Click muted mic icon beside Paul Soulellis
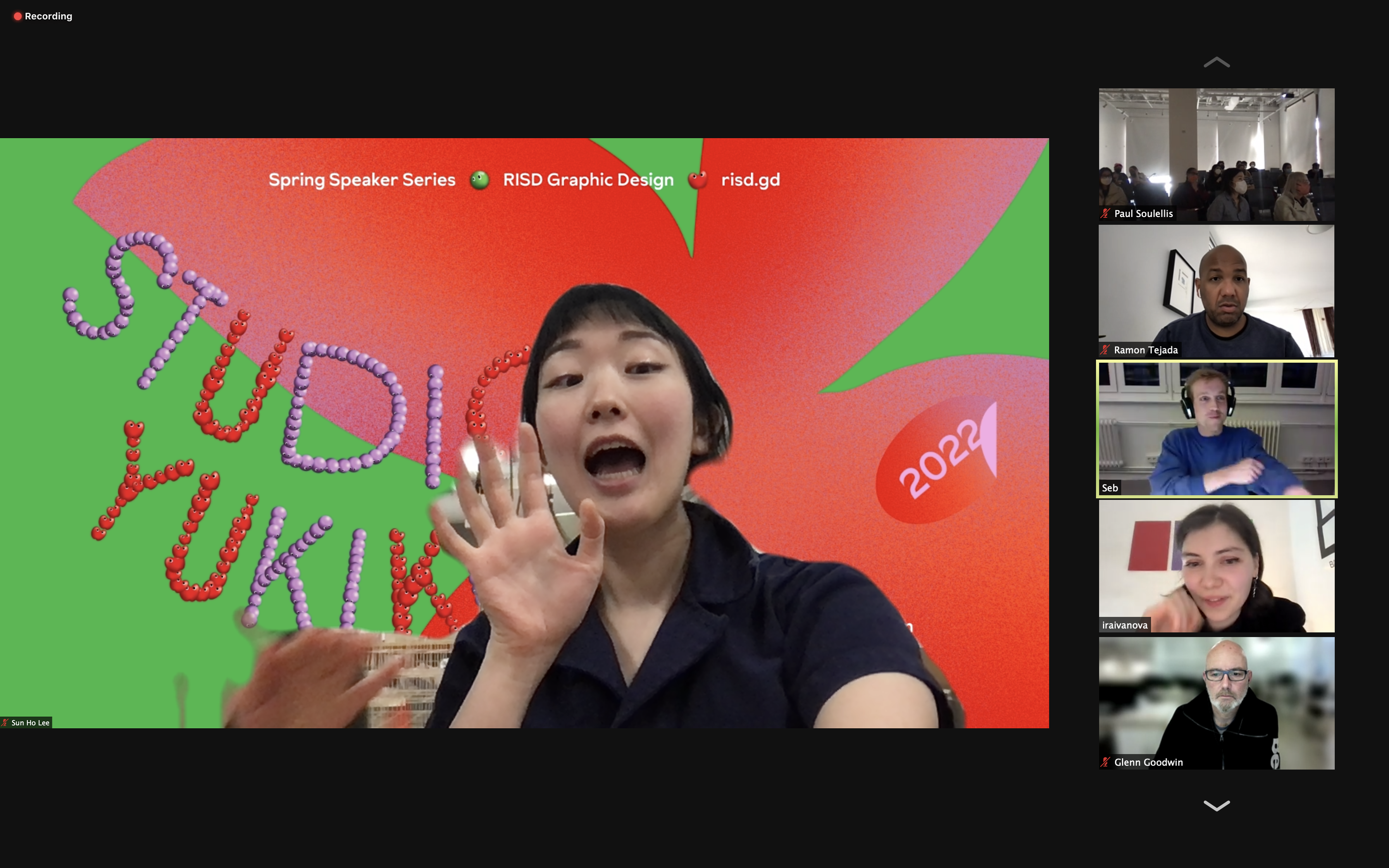The image size is (1389, 868). point(1105,214)
